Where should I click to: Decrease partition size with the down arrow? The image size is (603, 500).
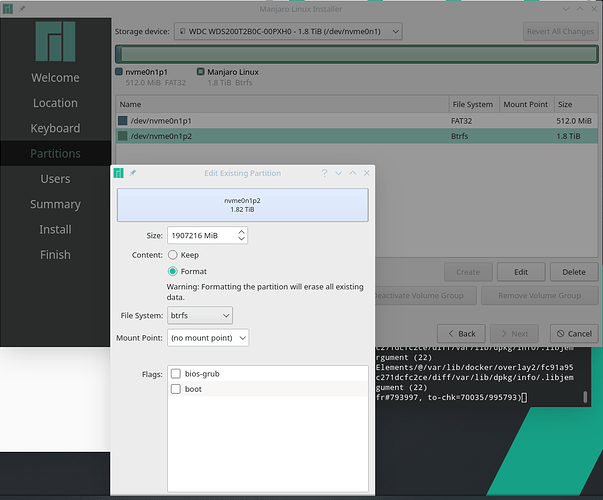[x=242, y=238]
